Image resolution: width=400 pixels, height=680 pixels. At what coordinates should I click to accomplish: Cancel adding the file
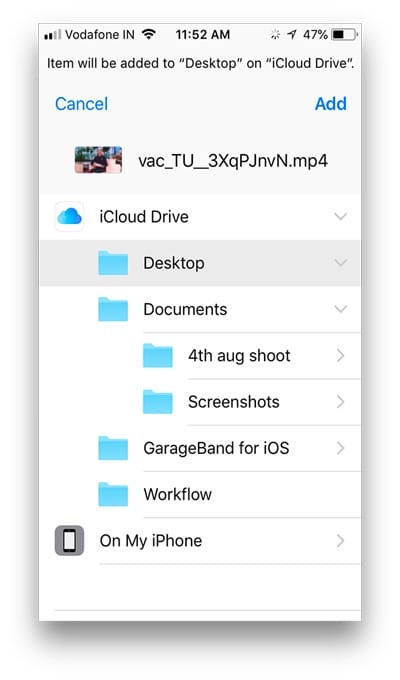pos(82,104)
